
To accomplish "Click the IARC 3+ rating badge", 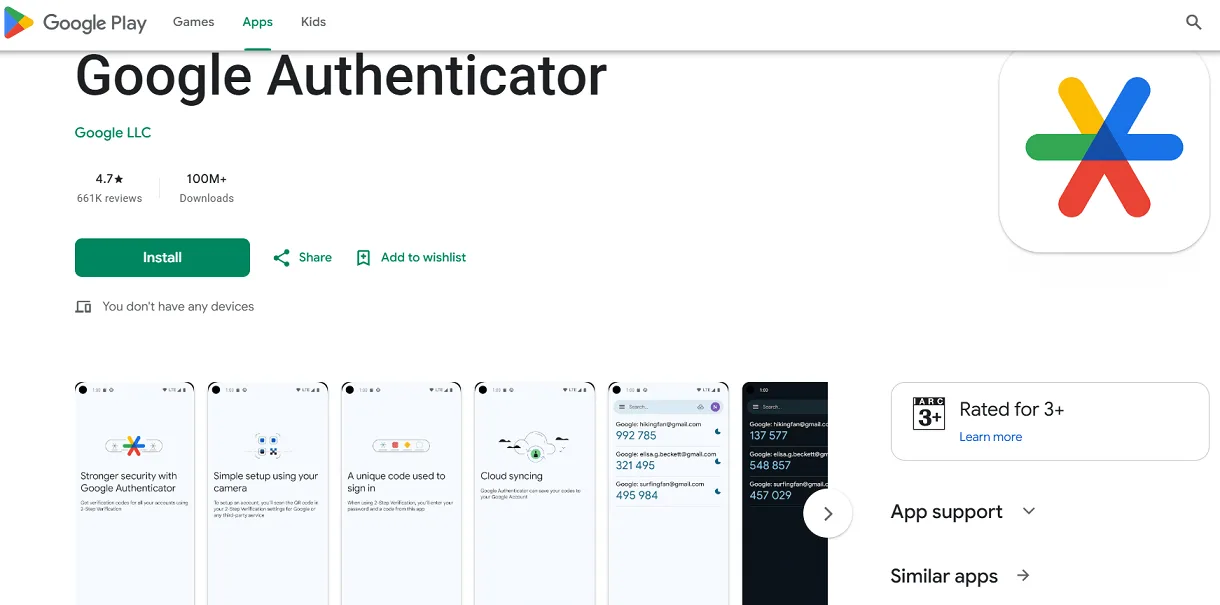I will 929,413.
